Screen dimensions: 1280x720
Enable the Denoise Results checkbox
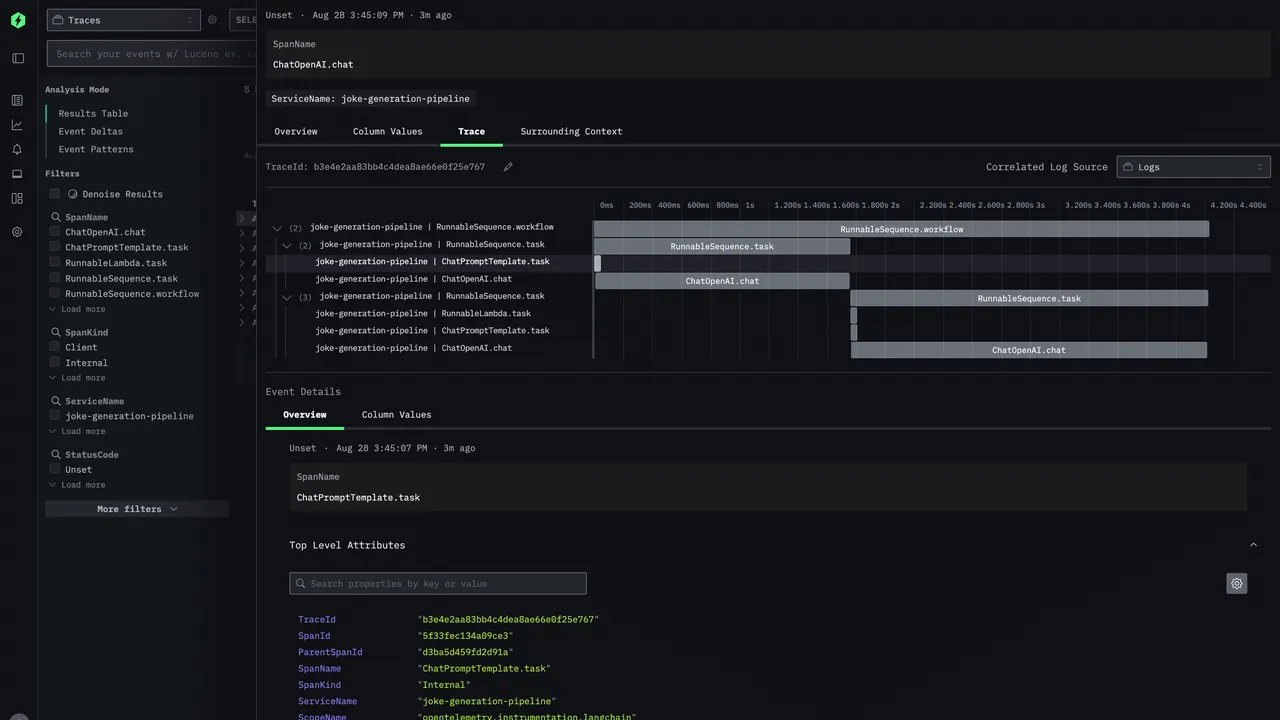click(x=55, y=194)
